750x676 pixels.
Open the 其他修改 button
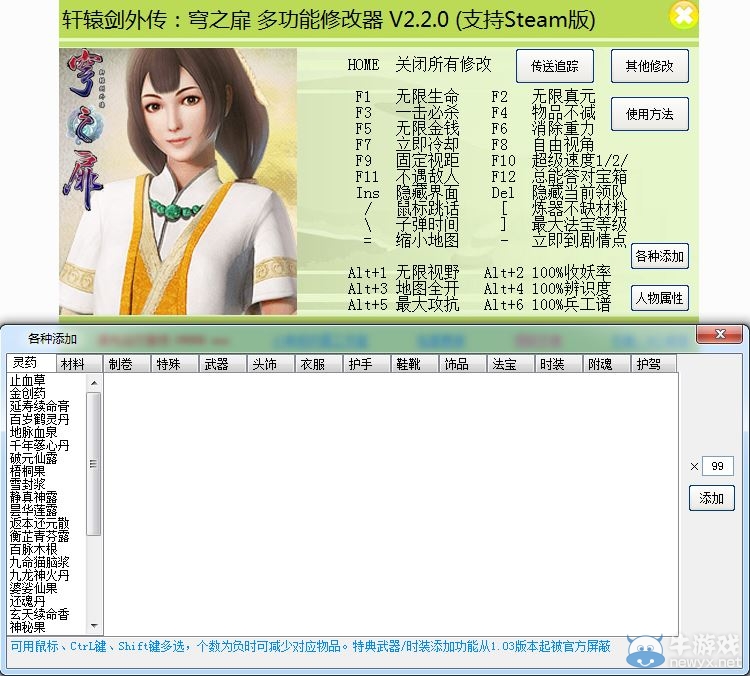(x=650, y=66)
